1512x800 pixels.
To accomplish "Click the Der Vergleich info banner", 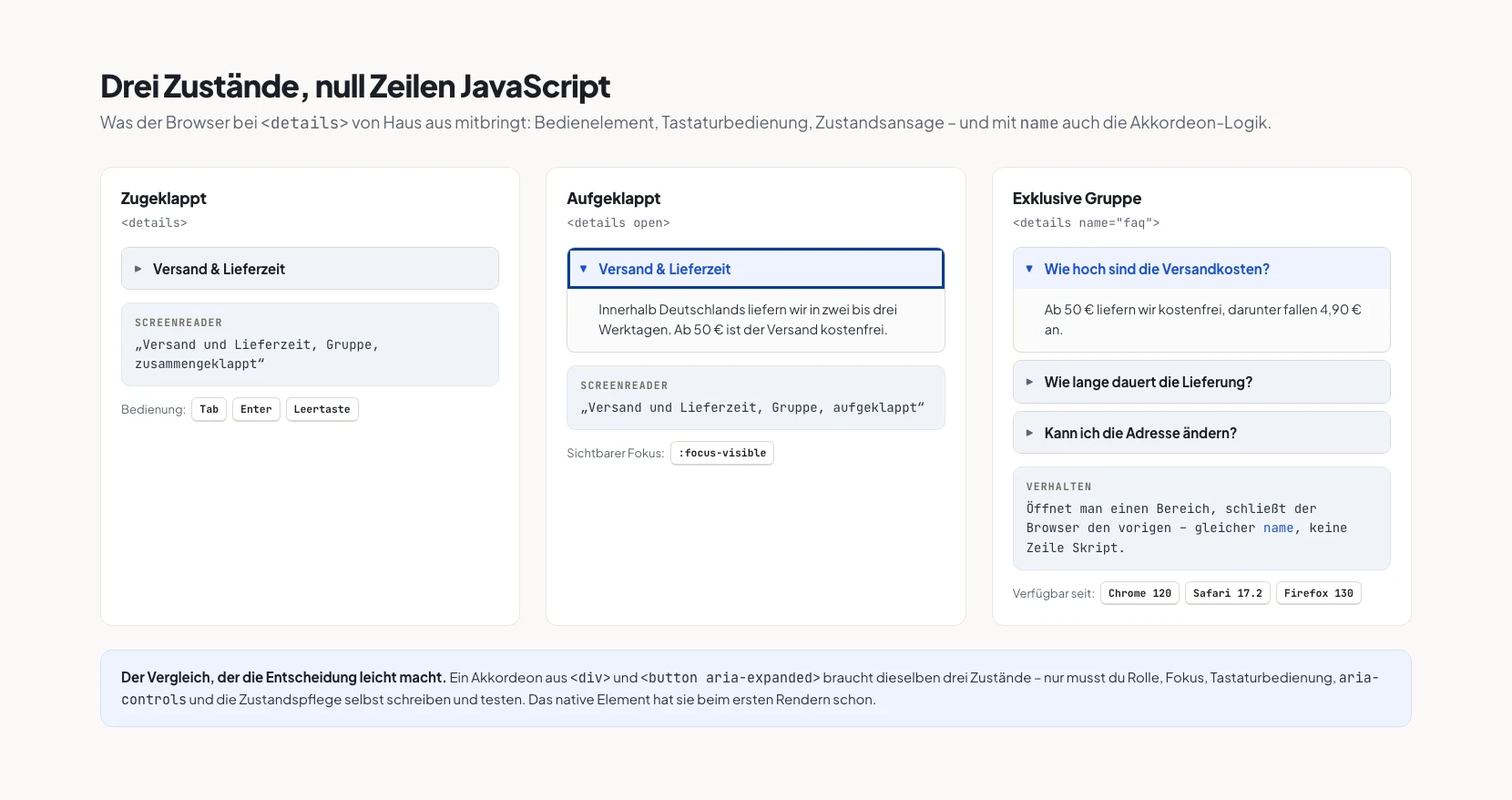I will (755, 688).
